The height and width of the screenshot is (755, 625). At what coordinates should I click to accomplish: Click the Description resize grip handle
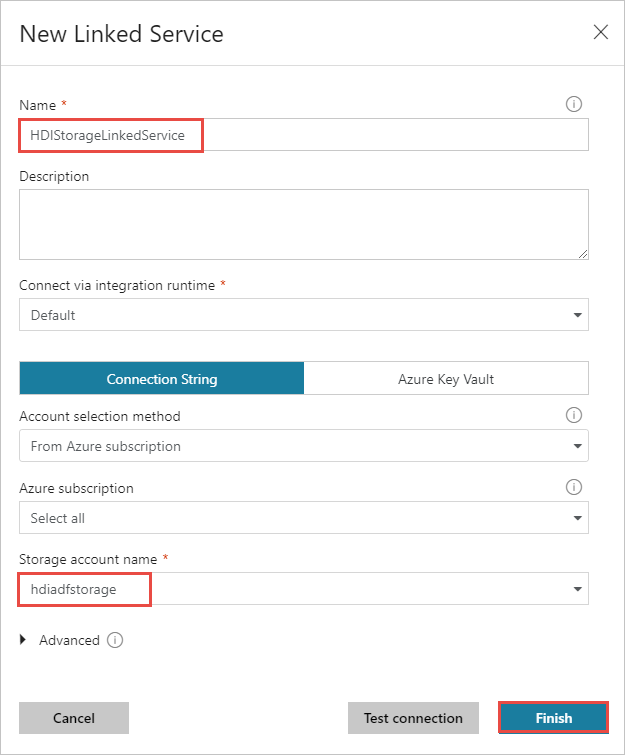pyautogui.click(x=582, y=254)
